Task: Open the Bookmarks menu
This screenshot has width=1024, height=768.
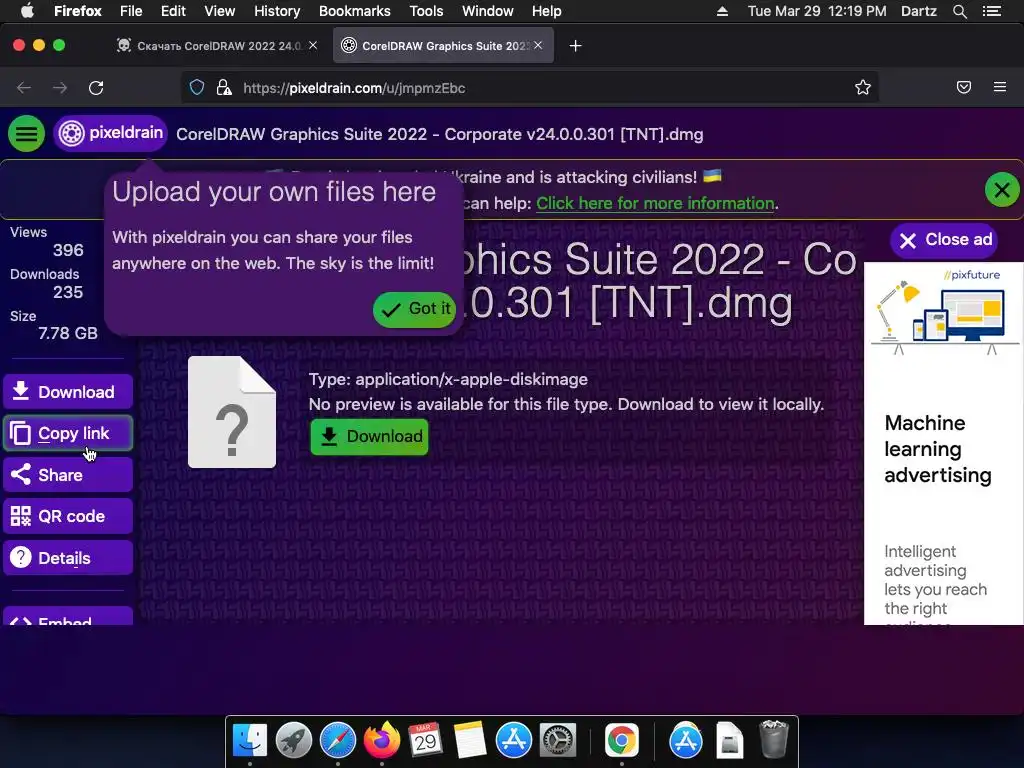Action: (355, 11)
